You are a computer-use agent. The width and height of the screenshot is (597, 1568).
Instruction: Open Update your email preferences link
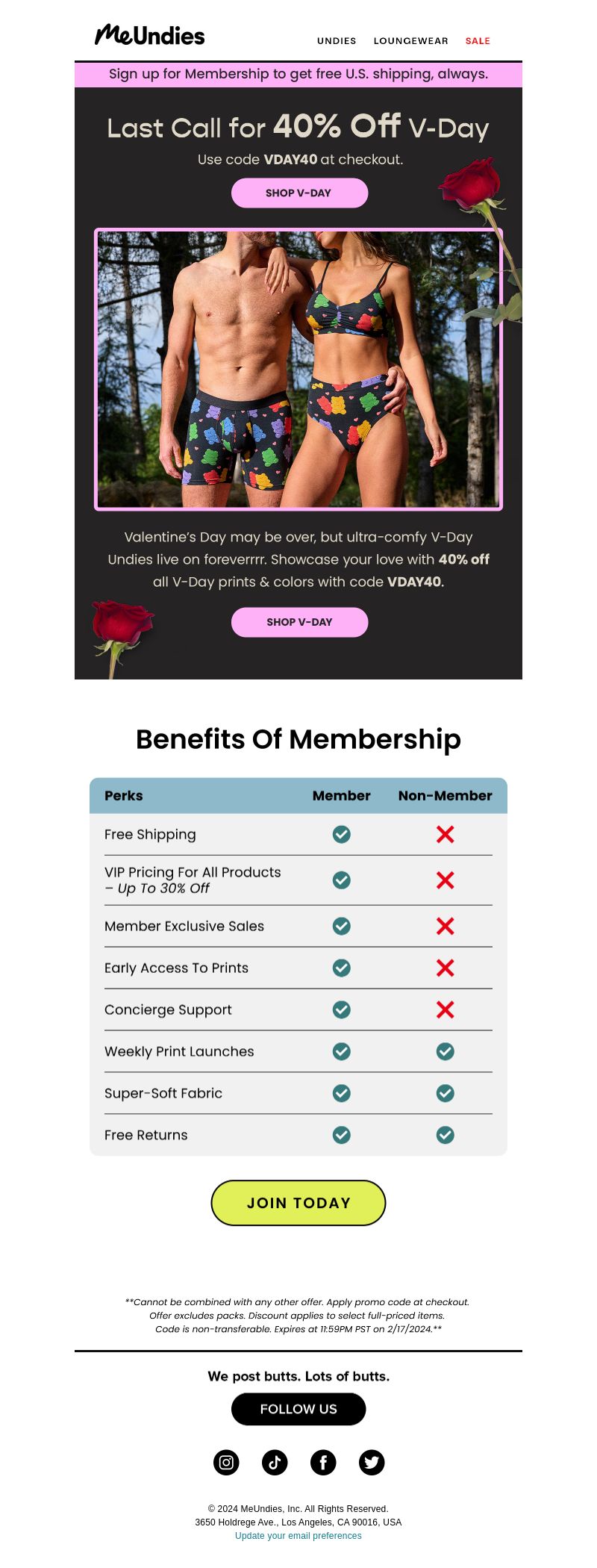[x=298, y=1536]
